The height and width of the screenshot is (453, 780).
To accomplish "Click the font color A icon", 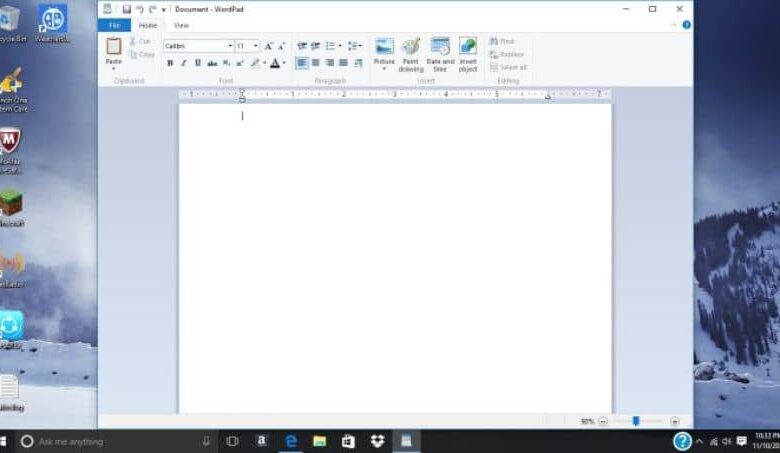I will (x=275, y=63).
